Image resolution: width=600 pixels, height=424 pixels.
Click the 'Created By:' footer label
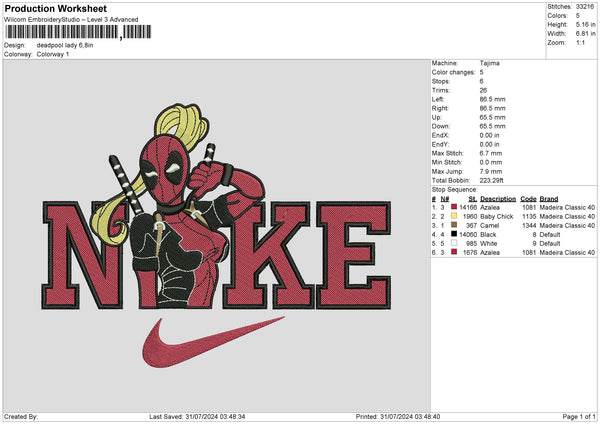21,416
